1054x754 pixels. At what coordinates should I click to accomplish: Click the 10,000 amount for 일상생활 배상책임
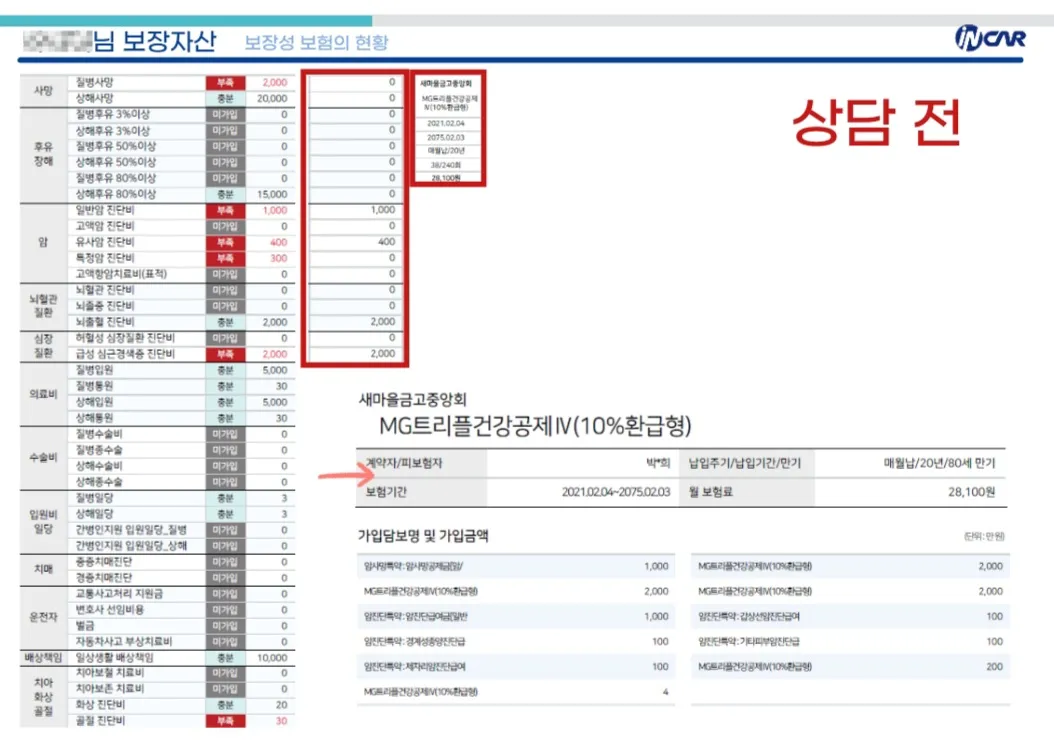click(x=272, y=658)
